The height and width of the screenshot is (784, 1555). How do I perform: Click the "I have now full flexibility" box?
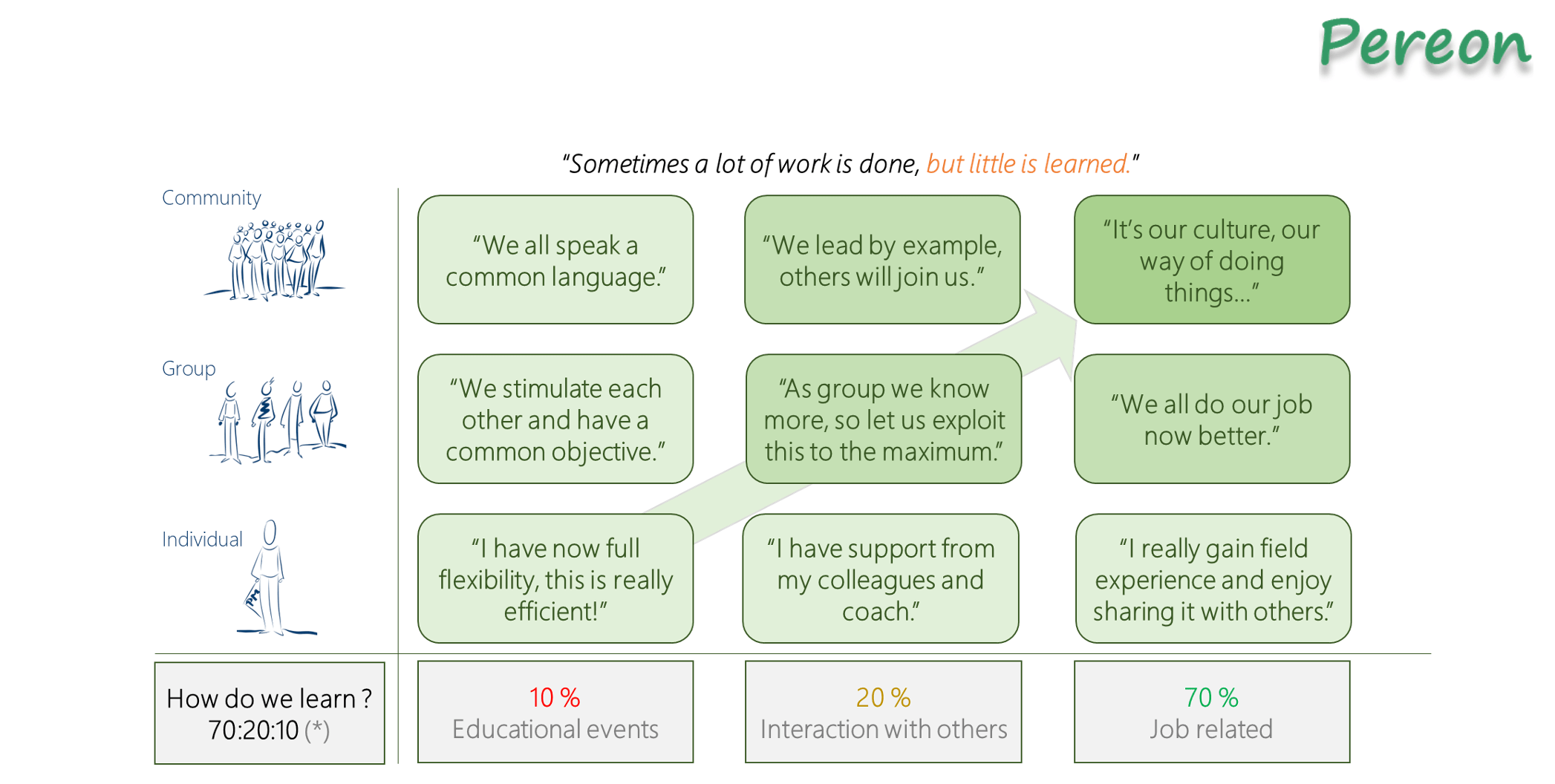point(555,579)
